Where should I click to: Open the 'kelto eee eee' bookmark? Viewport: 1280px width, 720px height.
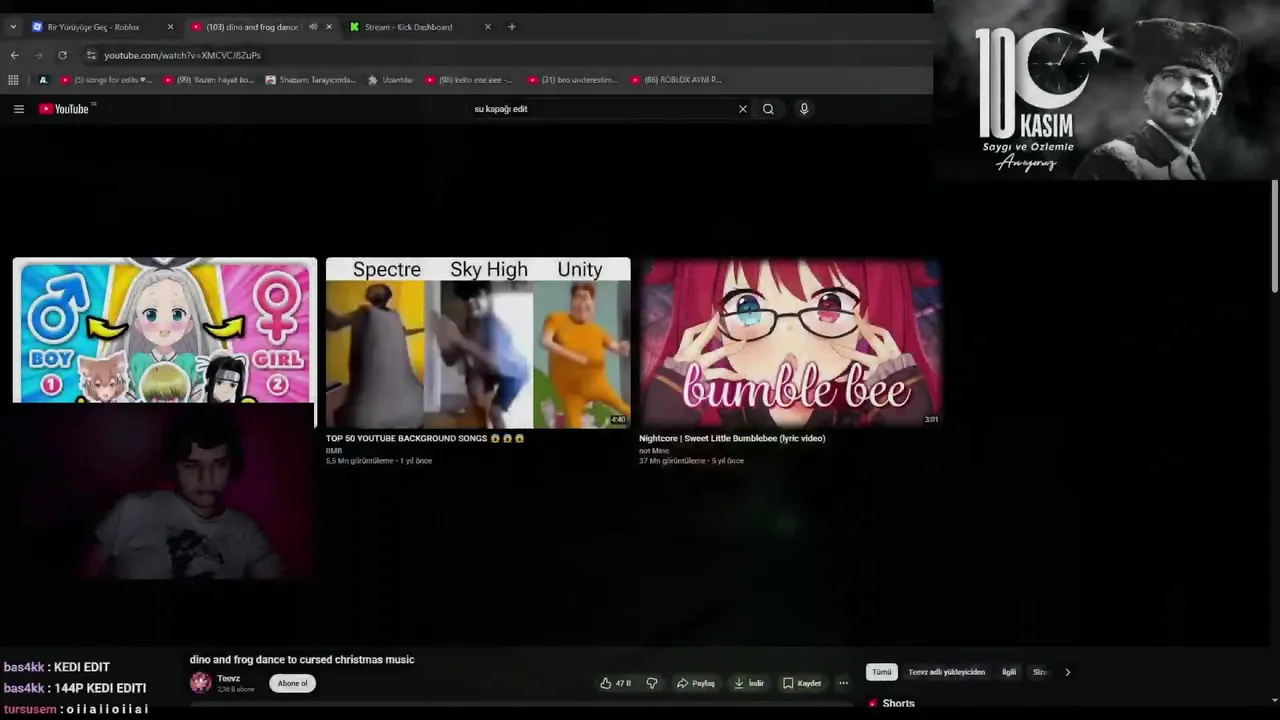[x=470, y=80]
